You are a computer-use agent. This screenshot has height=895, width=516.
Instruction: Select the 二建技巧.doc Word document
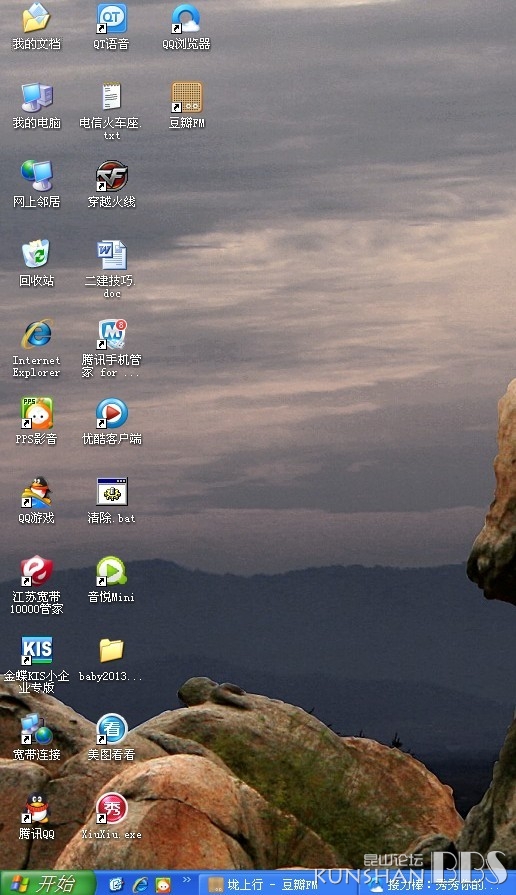[x=111, y=255]
